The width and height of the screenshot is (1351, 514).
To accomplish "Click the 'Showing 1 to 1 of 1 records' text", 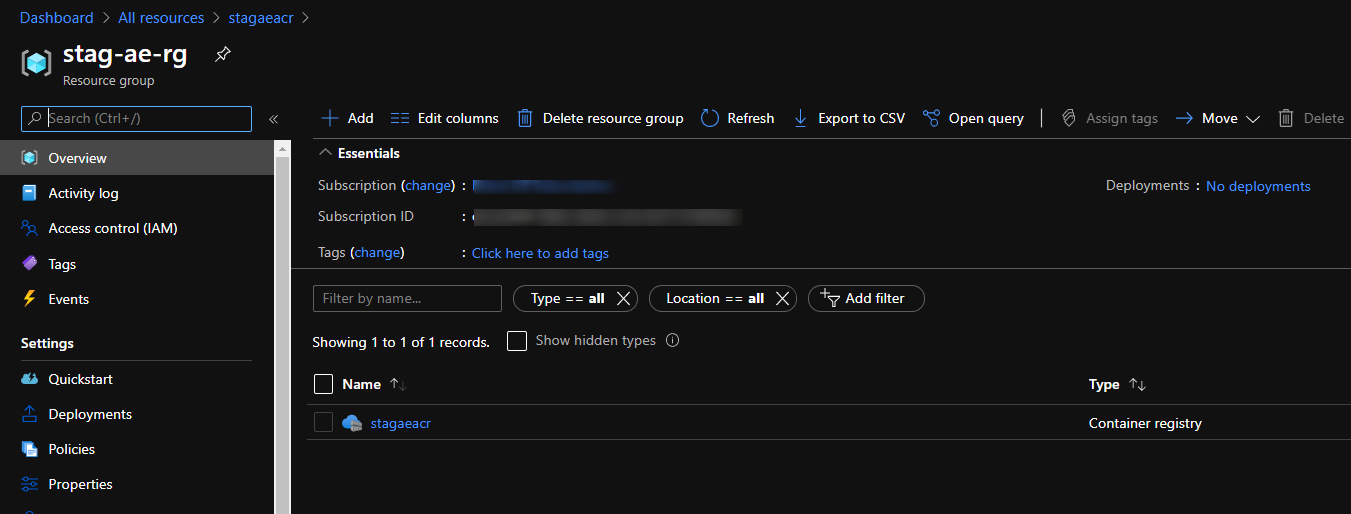I will pyautogui.click(x=401, y=342).
